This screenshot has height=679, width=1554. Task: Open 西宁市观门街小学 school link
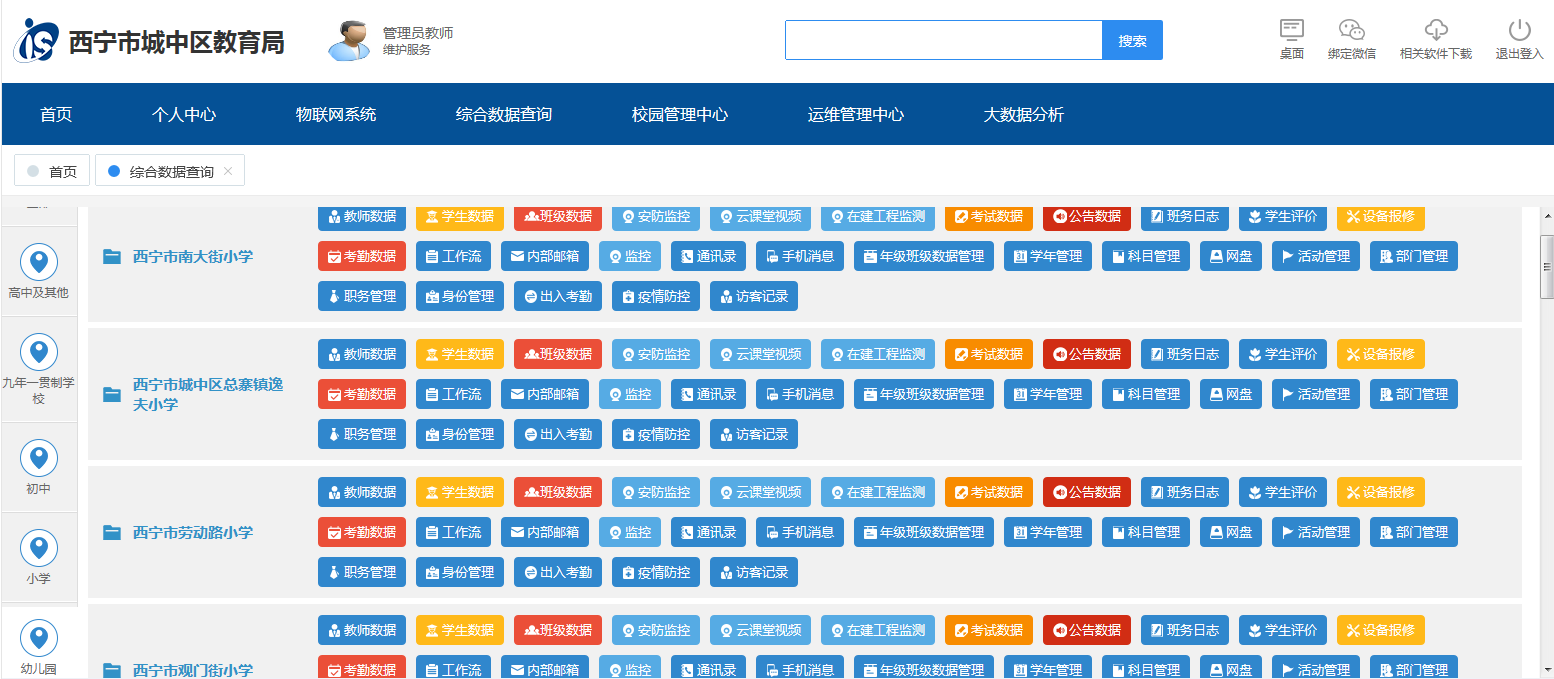pos(193,670)
